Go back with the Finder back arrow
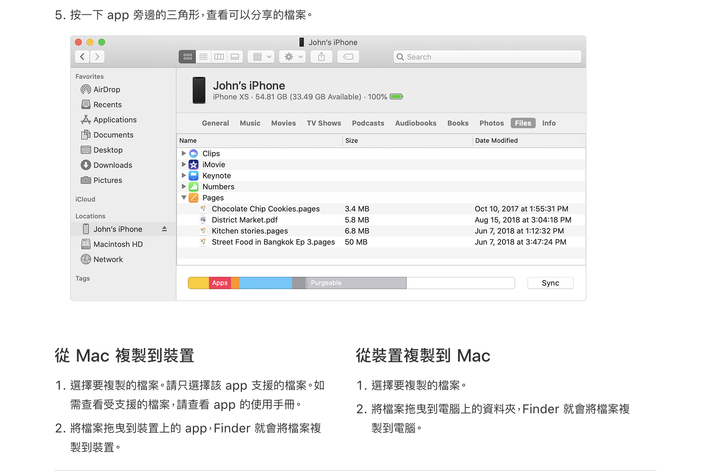Viewport: 720px width, 476px height. (x=82, y=56)
